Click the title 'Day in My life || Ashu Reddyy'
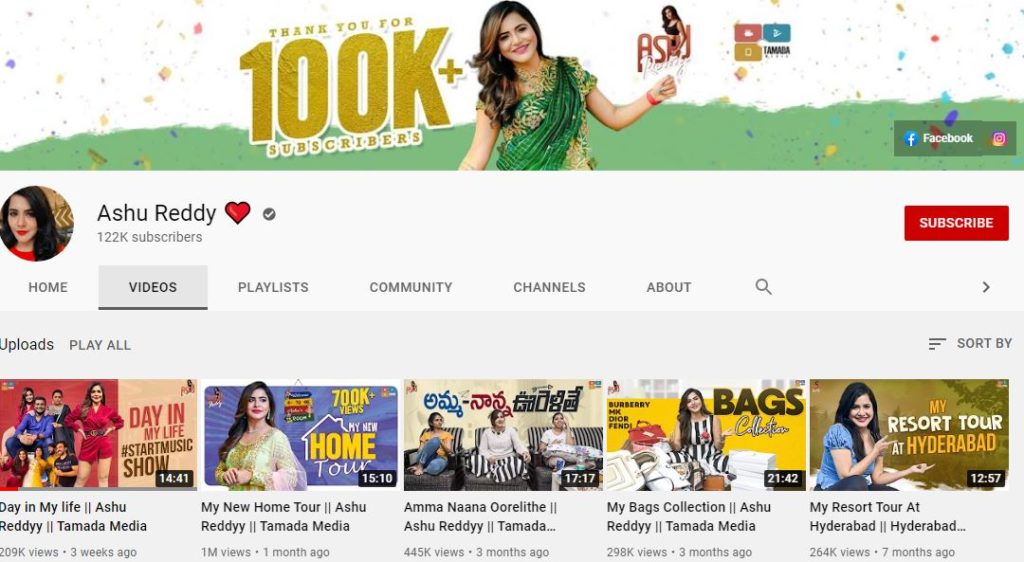Screen dimensions: 1024x562 tap(73, 516)
